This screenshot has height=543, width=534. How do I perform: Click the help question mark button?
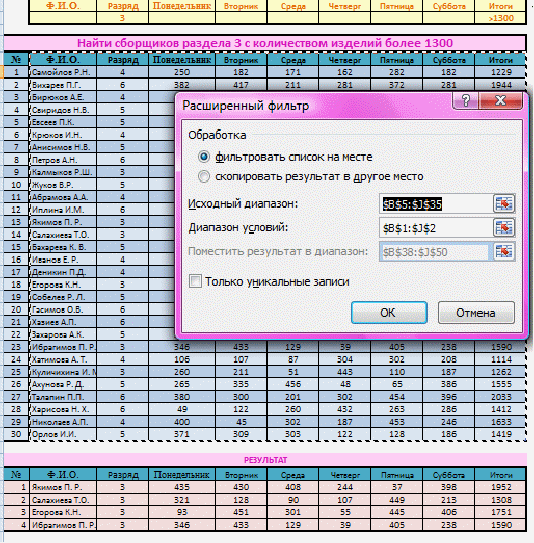(x=466, y=101)
